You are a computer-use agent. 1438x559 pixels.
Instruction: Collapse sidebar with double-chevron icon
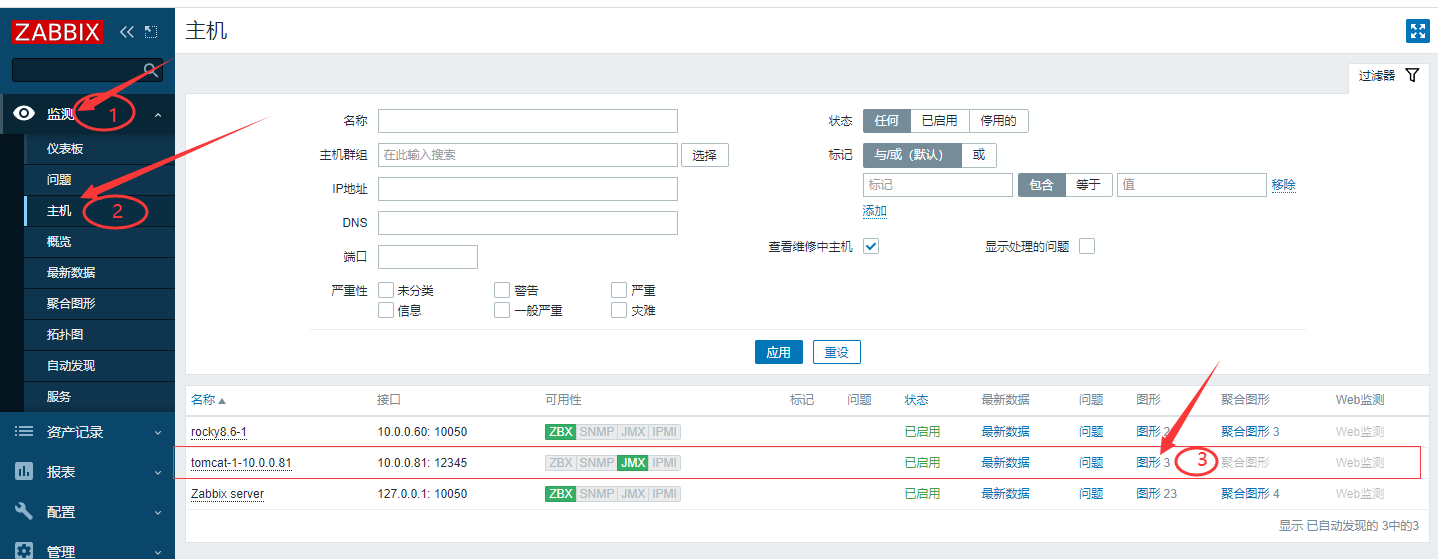point(126,32)
